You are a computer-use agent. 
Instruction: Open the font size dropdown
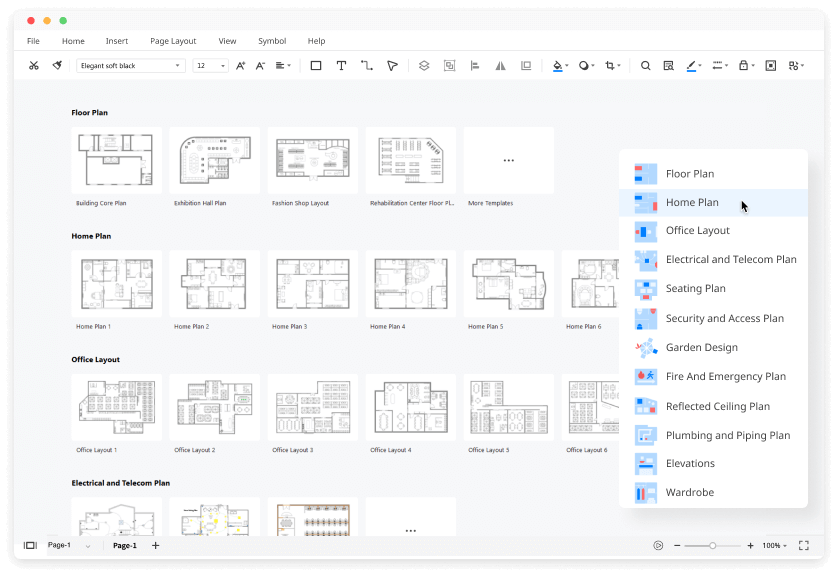click(210, 66)
